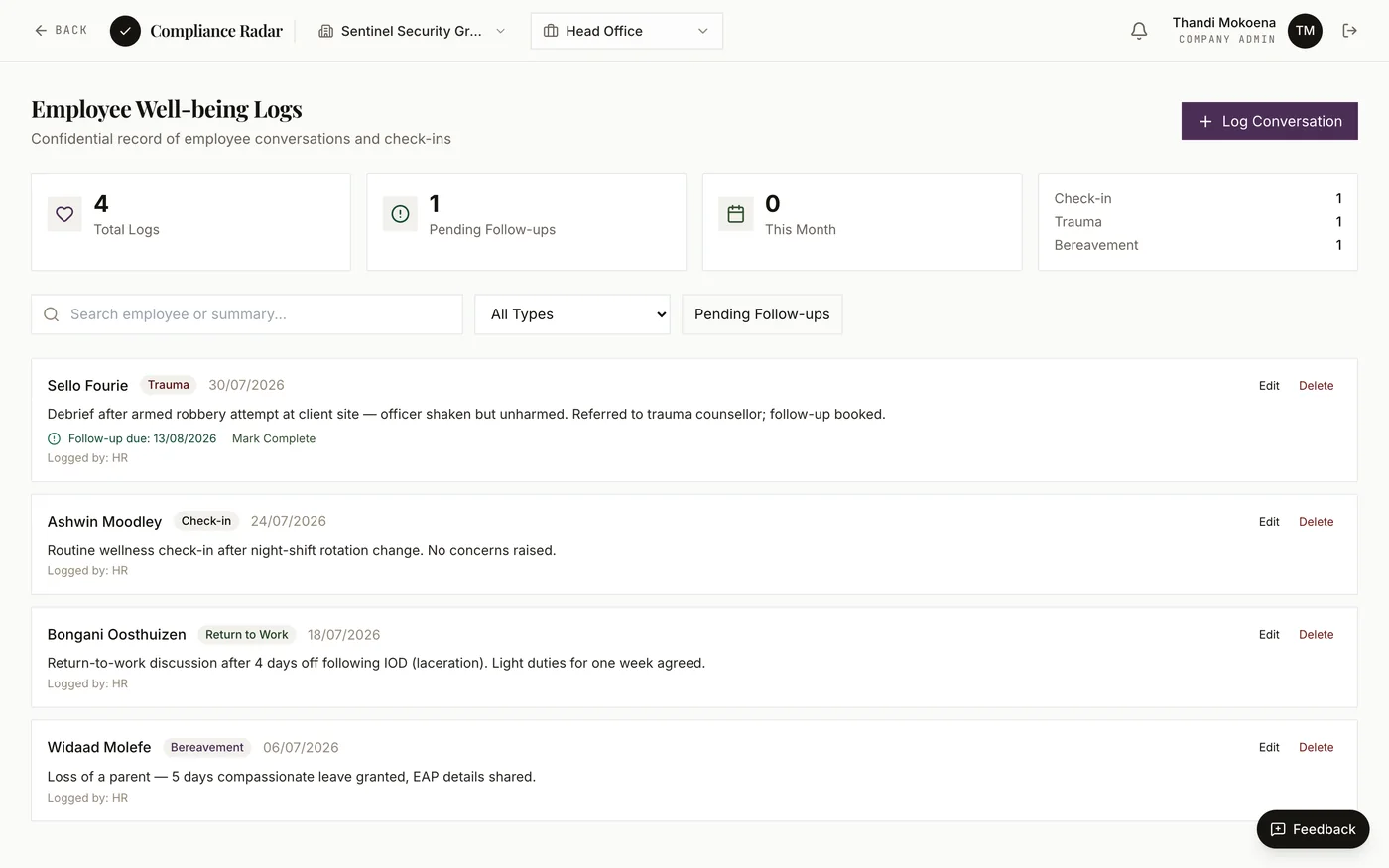The width and height of the screenshot is (1389, 868).
Task: Delete Bongani Oosthuizen's return to work log
Action: click(1316, 635)
